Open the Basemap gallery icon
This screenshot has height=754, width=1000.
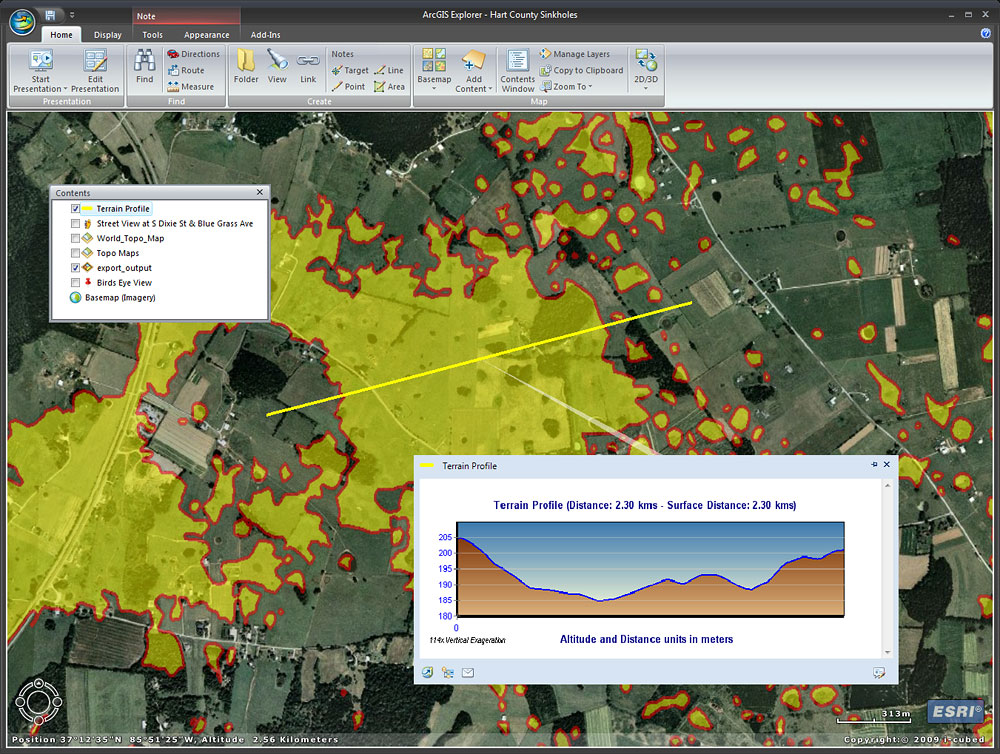coord(434,61)
